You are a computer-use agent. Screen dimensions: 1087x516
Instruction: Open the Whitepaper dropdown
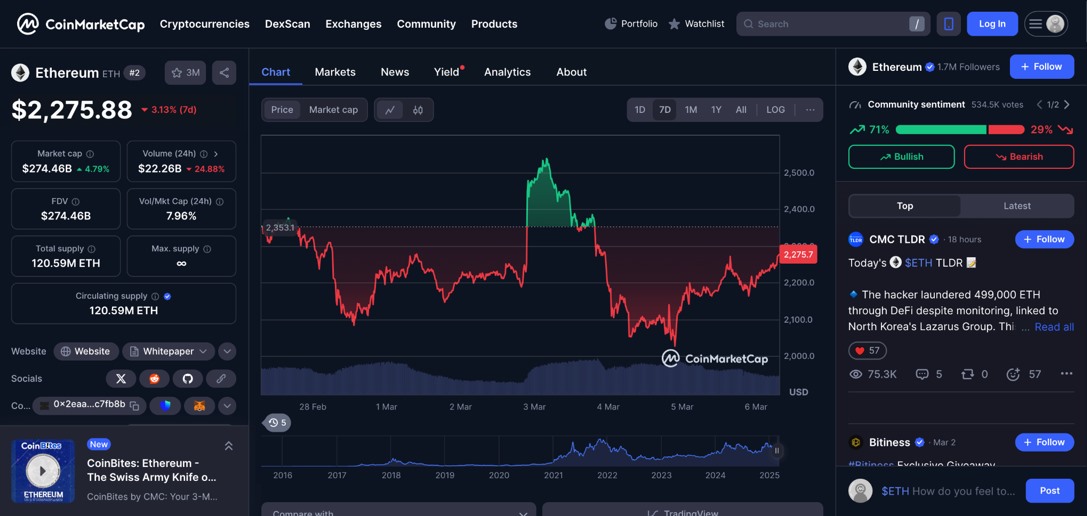tap(168, 352)
